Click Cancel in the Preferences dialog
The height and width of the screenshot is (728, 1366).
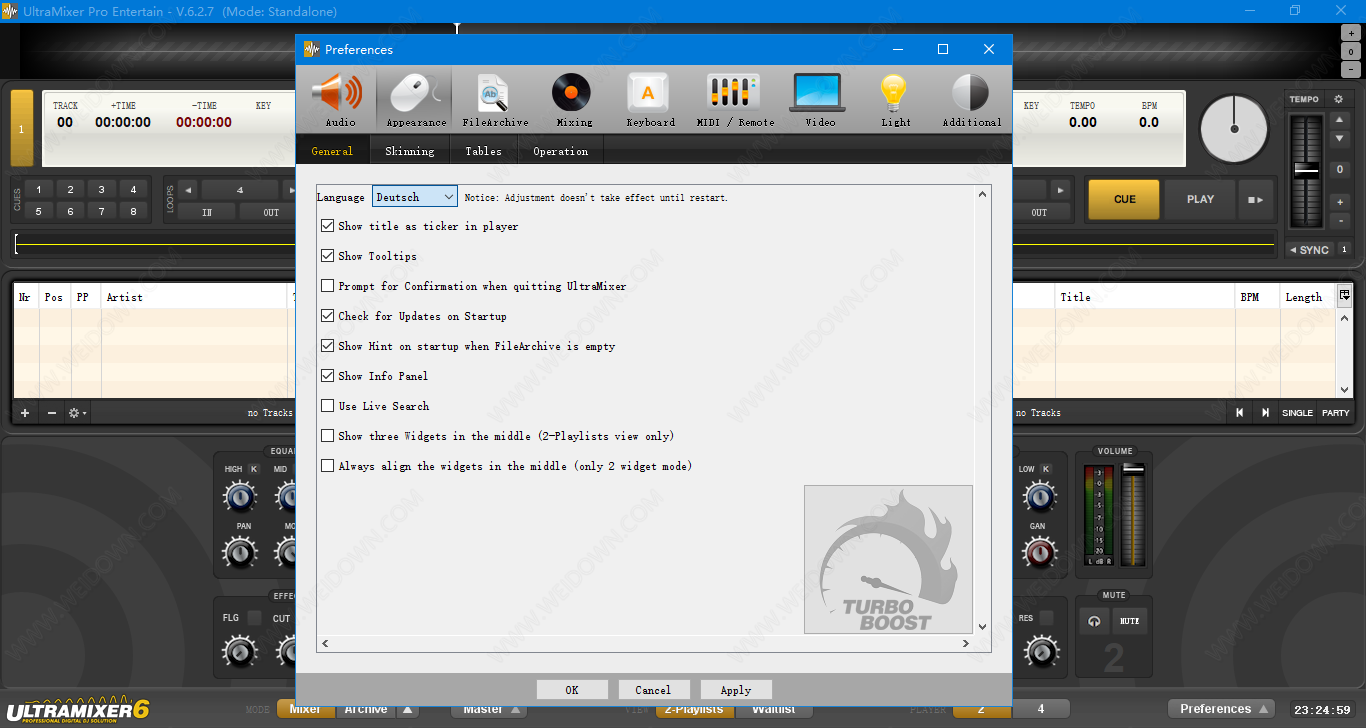[x=653, y=690]
